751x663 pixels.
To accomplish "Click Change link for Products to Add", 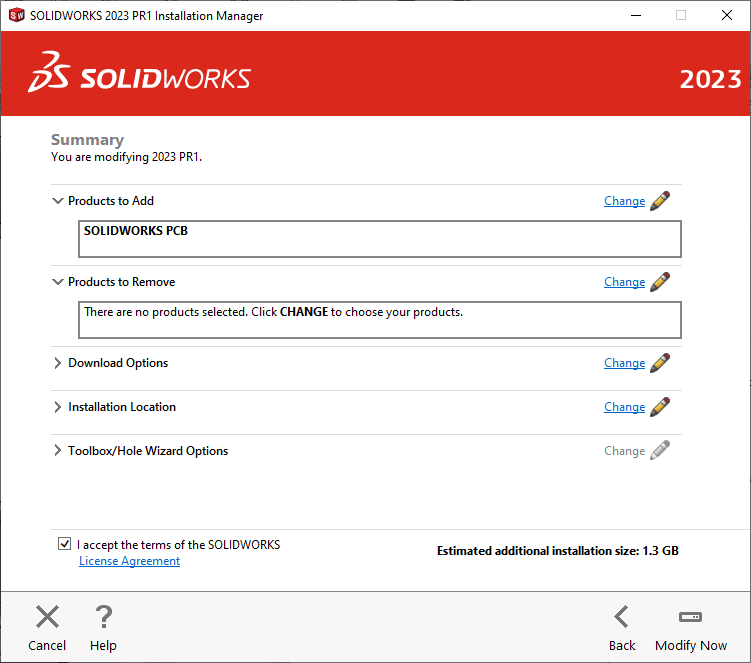I will pyautogui.click(x=625, y=201).
